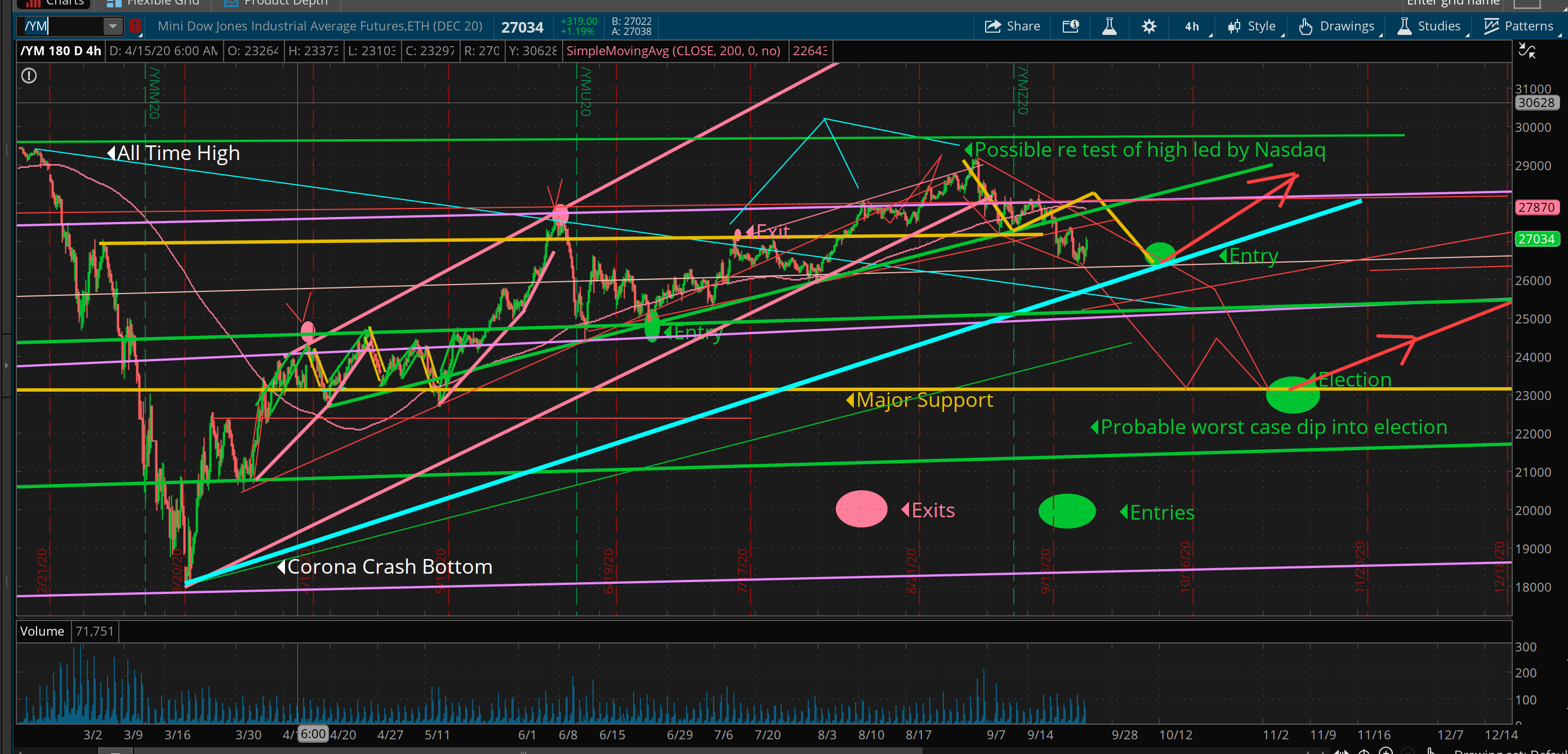Open the 4h timeframe dropdown

pyautogui.click(x=1193, y=26)
